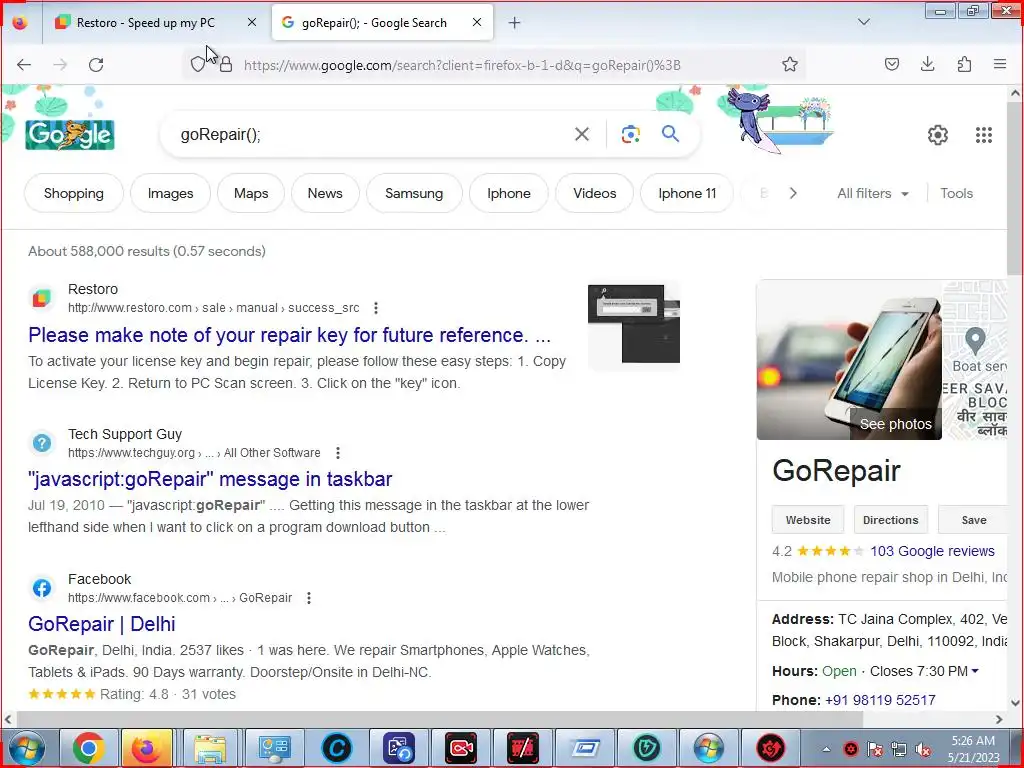Open Restoro repair key result link
1024x768 pixels.
[x=289, y=335]
